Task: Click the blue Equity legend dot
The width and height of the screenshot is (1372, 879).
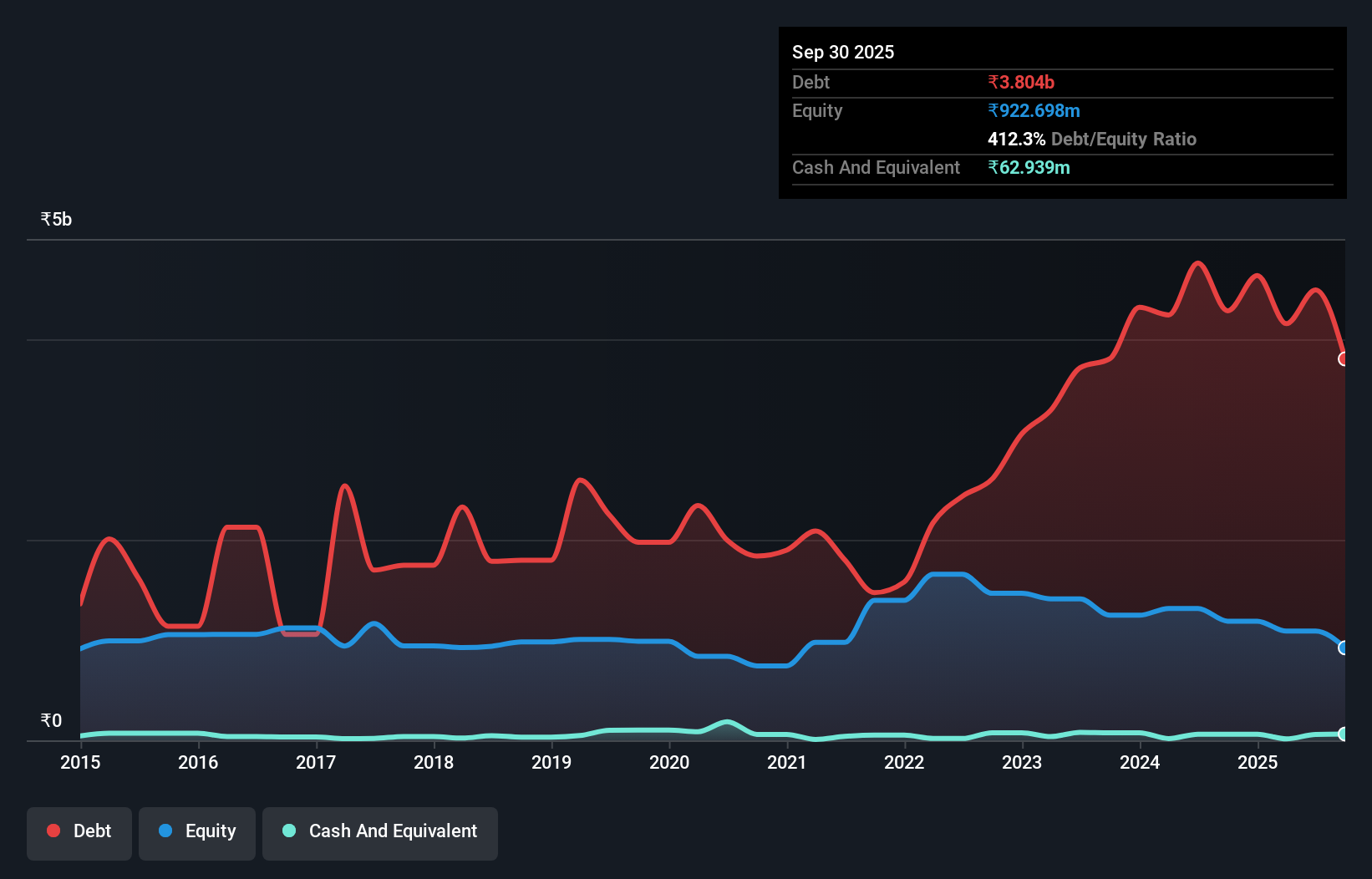Action: point(165,830)
